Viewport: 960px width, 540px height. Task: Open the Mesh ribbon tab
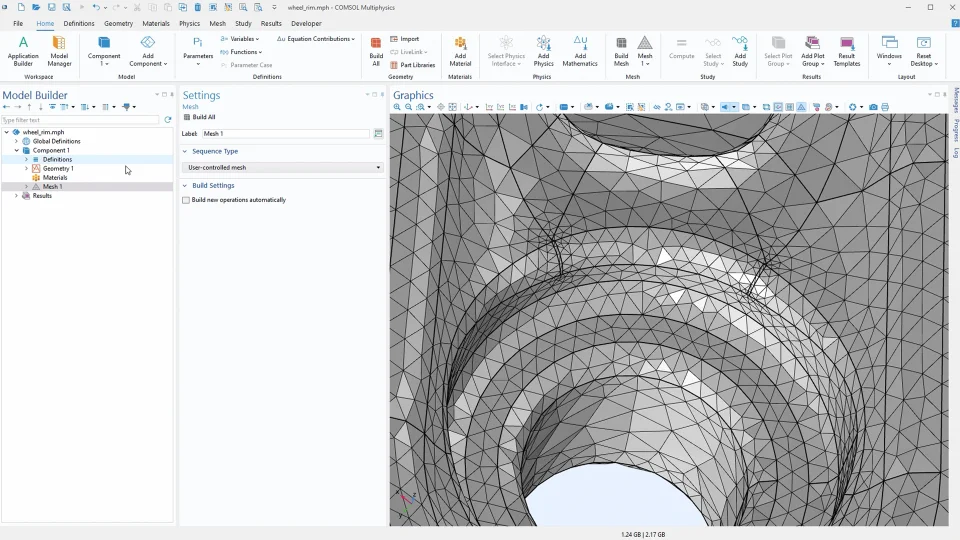217,23
